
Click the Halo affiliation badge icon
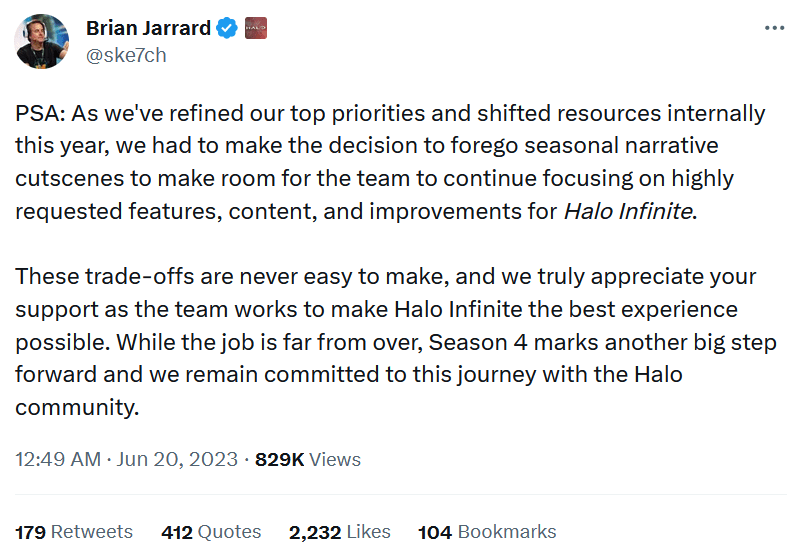256,28
